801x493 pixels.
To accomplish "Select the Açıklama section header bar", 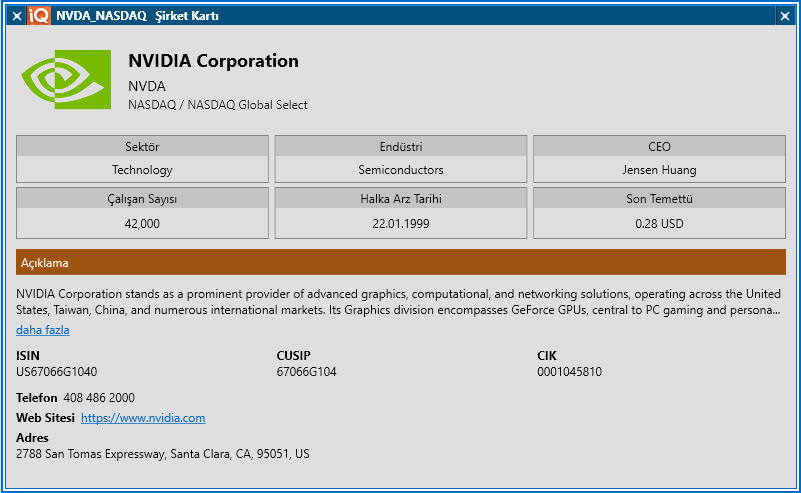I will point(401,262).
